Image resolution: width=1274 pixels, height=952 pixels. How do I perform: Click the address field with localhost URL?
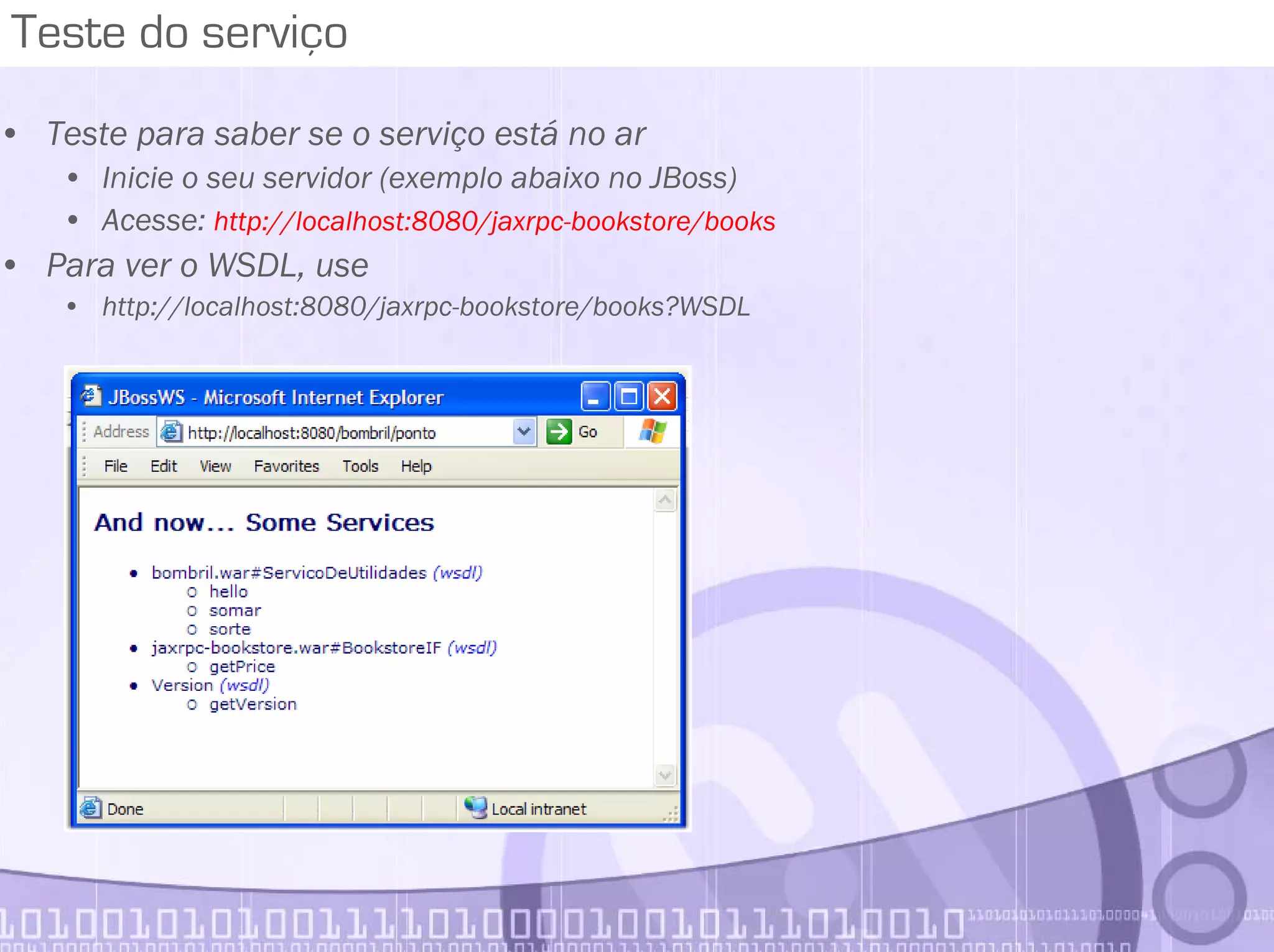346,432
